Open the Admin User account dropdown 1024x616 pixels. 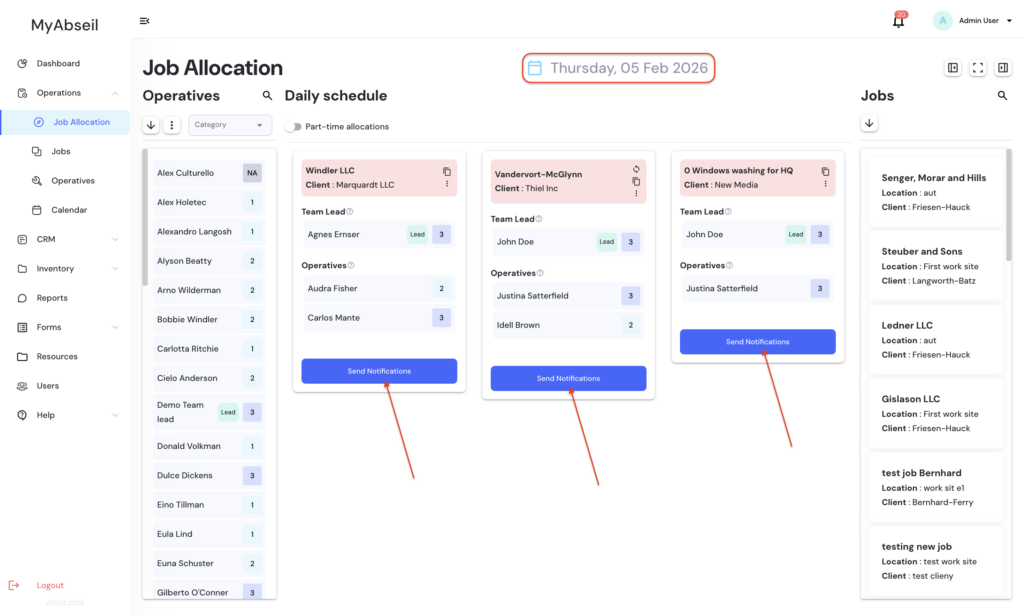965,21
